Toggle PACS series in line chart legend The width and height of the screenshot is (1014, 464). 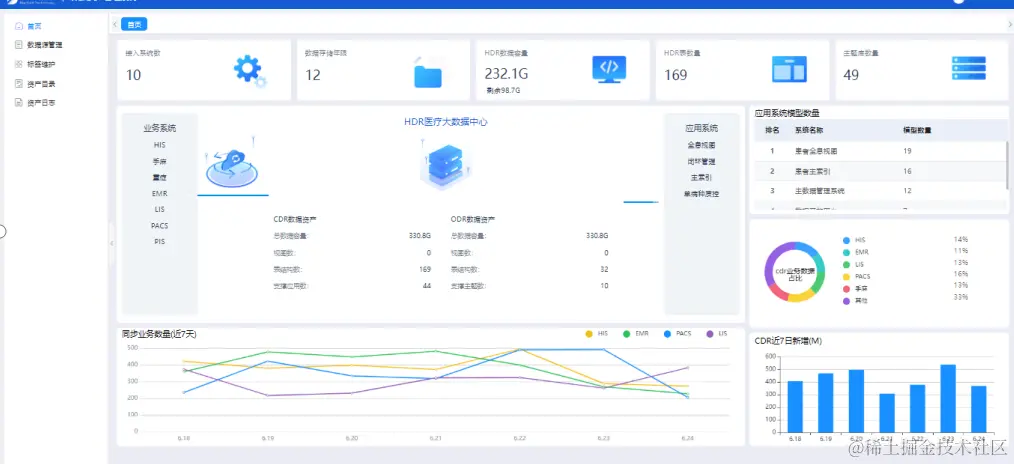[677, 333]
